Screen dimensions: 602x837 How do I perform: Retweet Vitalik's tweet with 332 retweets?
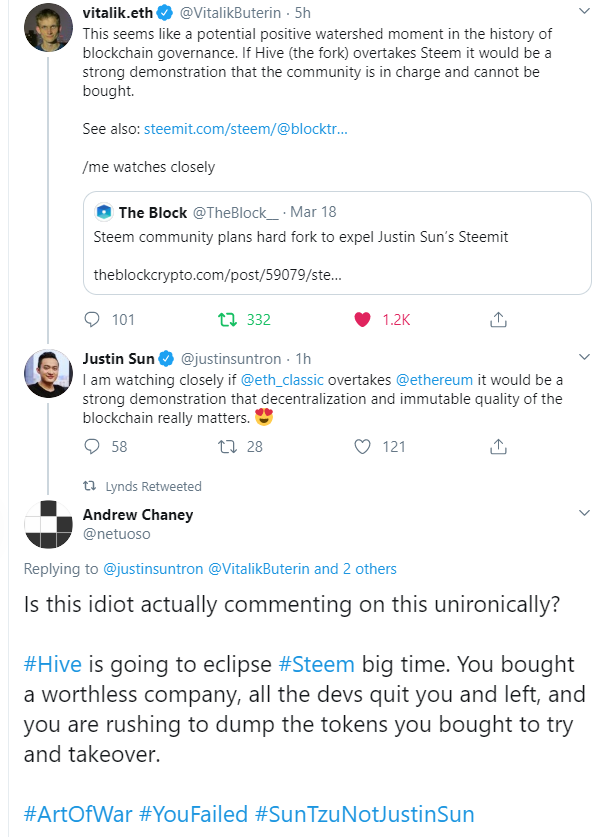coord(227,320)
